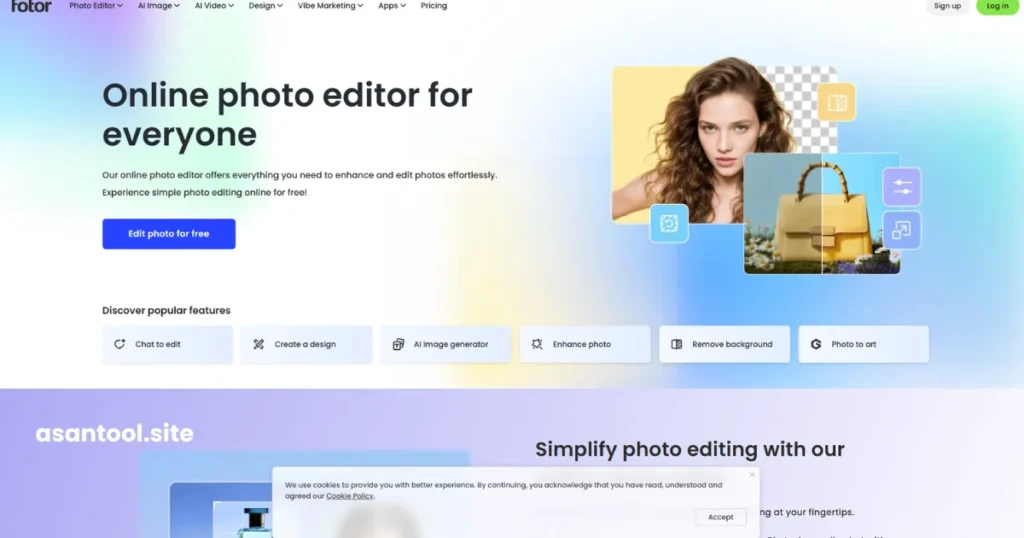
Task: Click the Log in button
Action: click(997, 6)
